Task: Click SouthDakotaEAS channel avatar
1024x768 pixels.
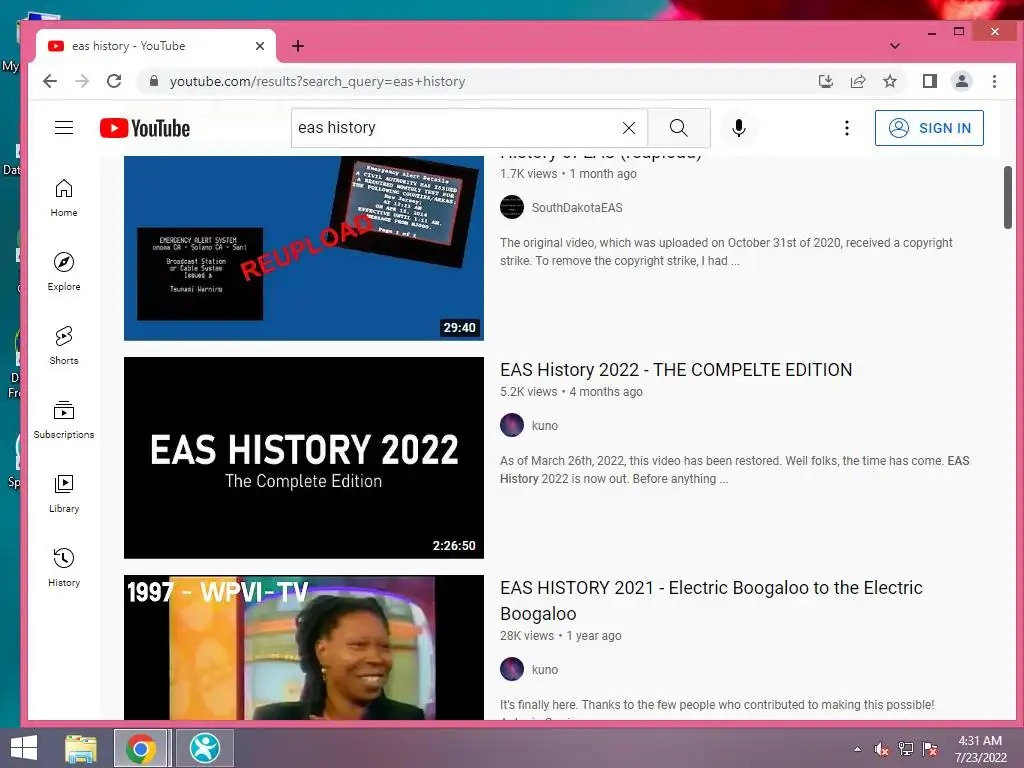Action: pos(512,207)
